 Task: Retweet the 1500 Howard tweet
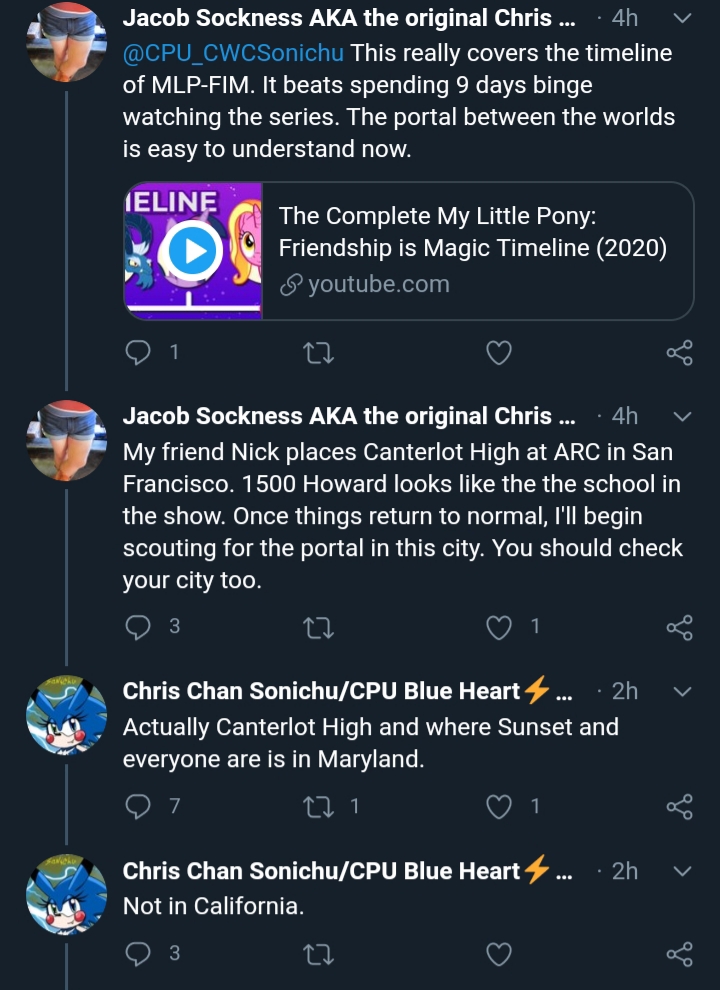(x=318, y=627)
